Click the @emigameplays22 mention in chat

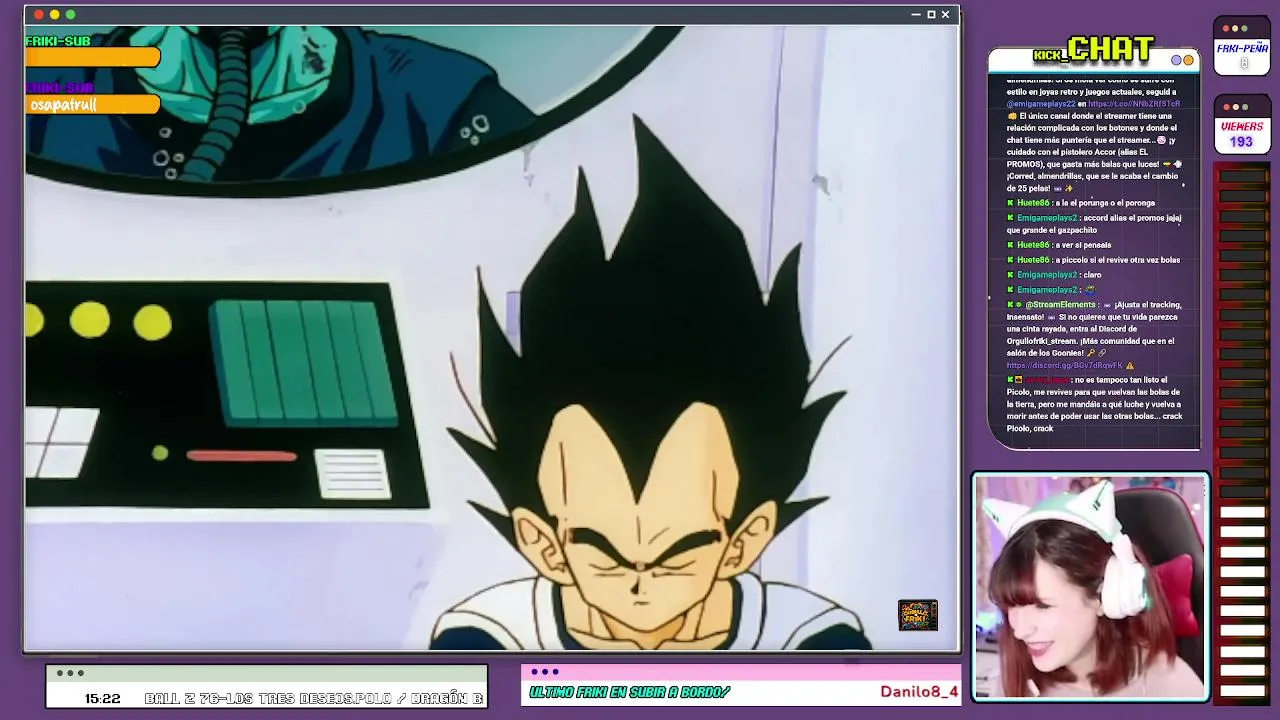tap(1041, 104)
